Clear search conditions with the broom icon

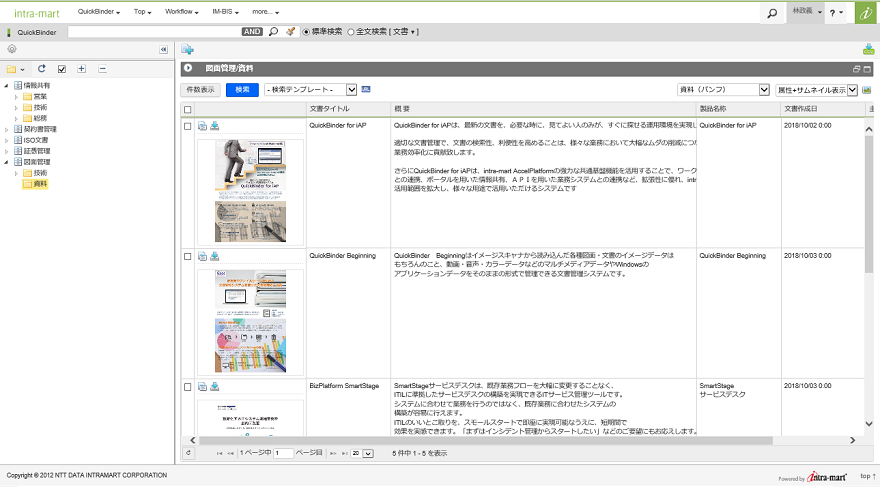pyautogui.click(x=290, y=31)
